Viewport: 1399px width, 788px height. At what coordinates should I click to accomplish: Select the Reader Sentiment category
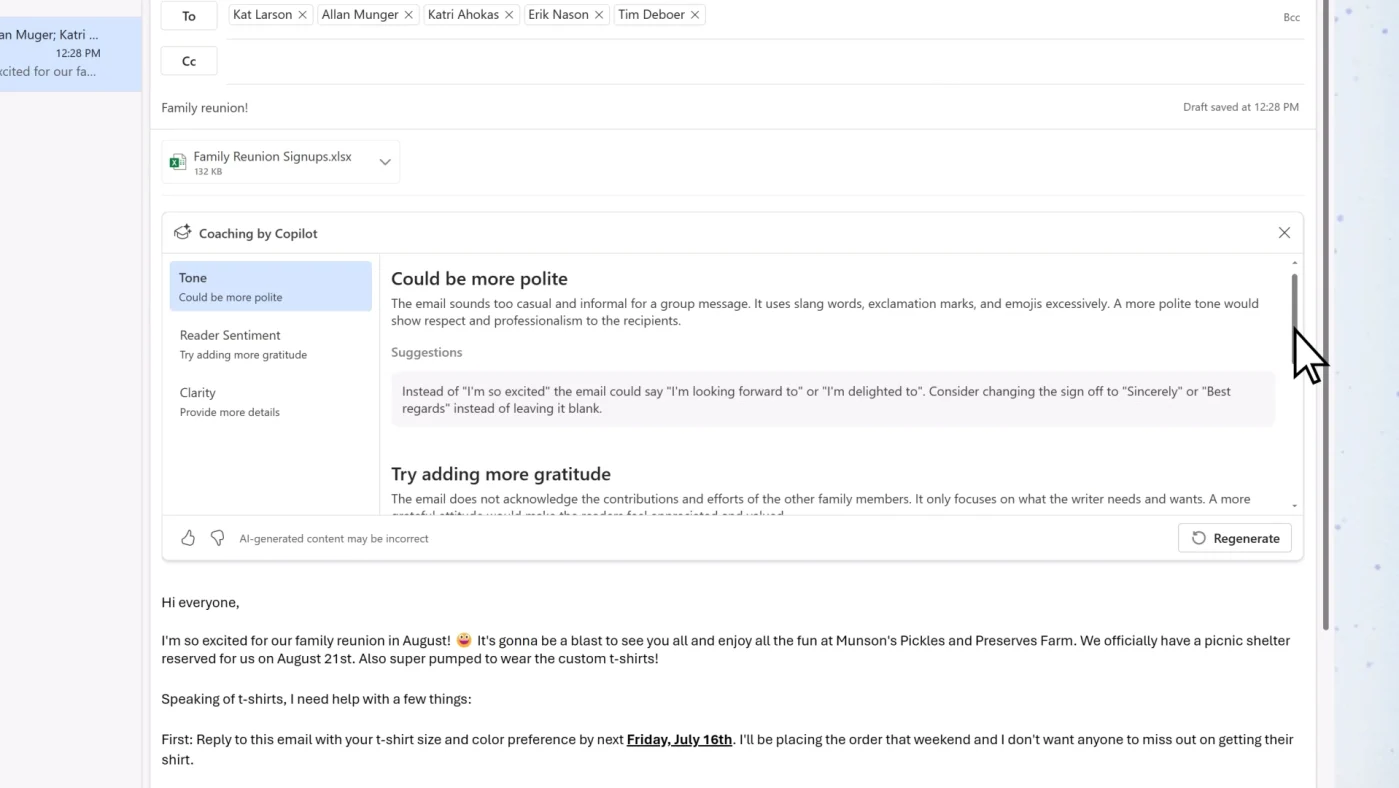pyautogui.click(x=270, y=344)
